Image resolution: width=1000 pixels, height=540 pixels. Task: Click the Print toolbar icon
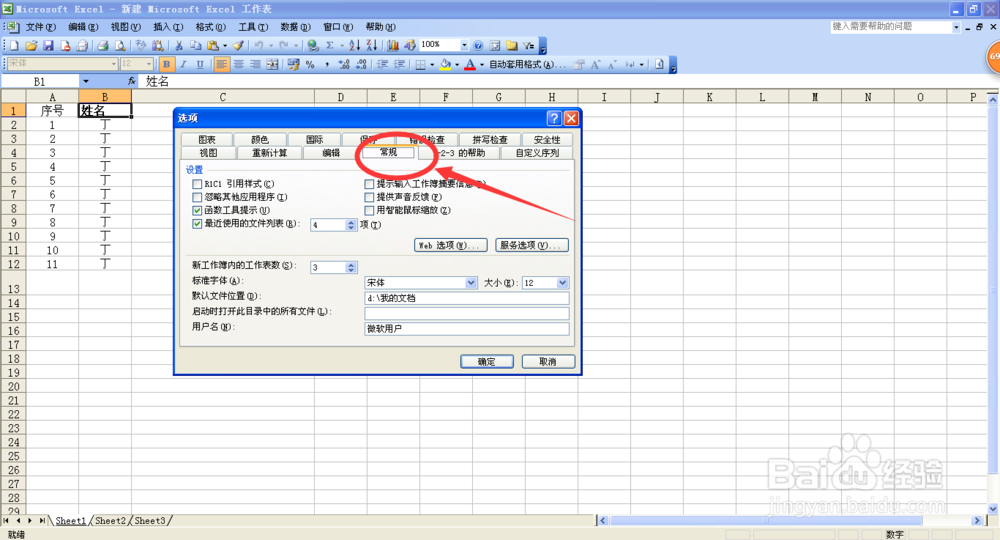103,45
